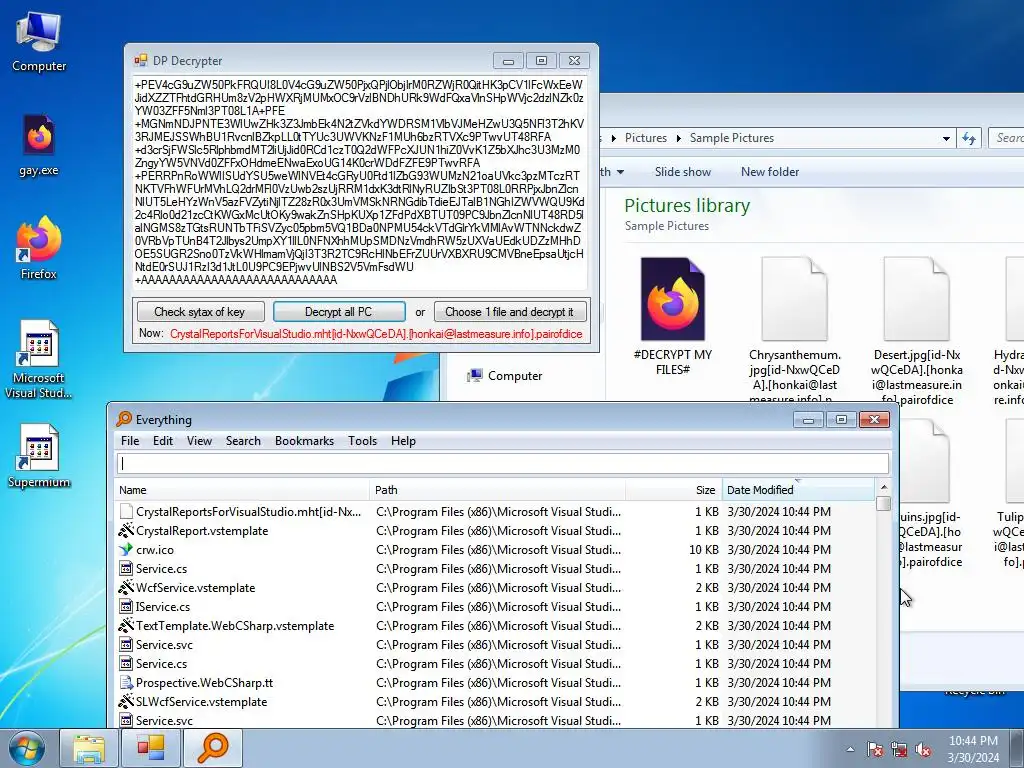This screenshot has height=768, width=1024.
Task: Click the WcfService.vstemplate row icon
Action: (x=126, y=587)
